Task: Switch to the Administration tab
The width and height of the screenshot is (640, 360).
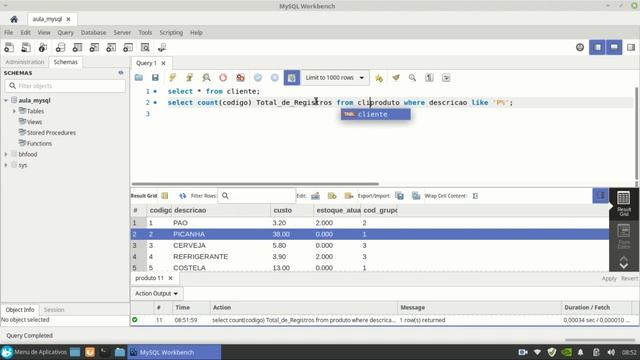Action: pos(24,62)
